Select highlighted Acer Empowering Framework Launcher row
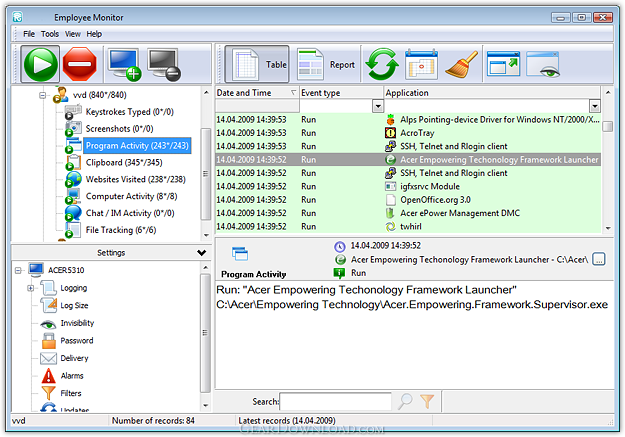The width and height of the screenshot is (625, 437). pyautogui.click(x=408, y=159)
